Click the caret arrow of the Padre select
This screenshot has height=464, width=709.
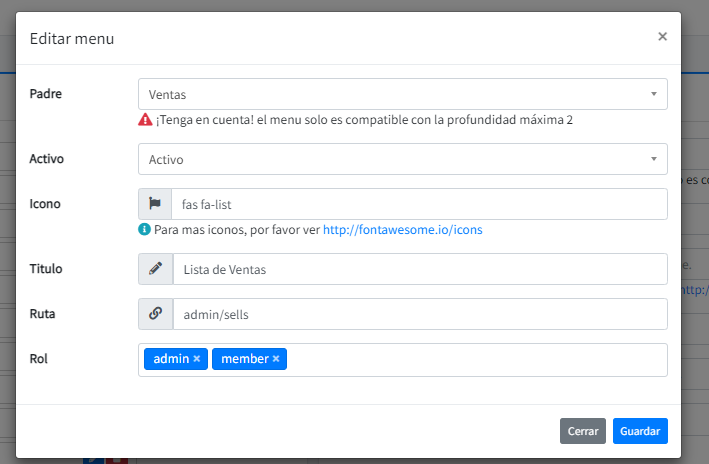point(653,94)
